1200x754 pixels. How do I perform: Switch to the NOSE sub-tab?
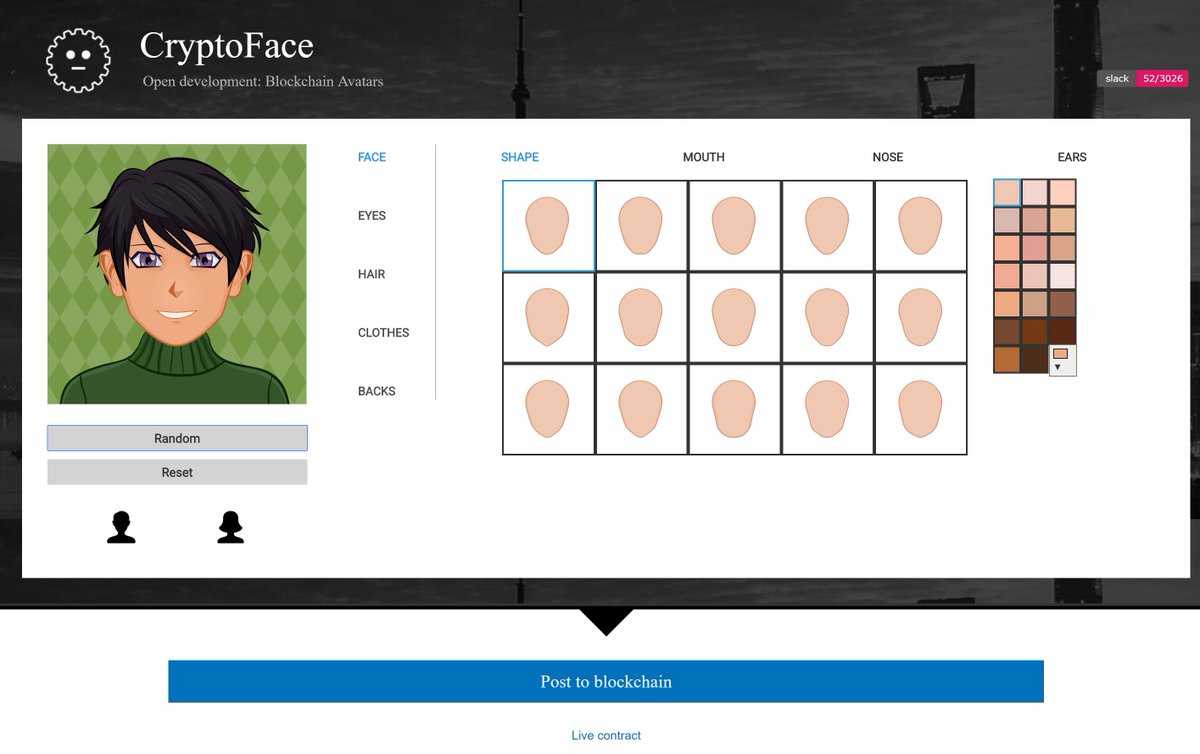pyautogui.click(x=888, y=157)
